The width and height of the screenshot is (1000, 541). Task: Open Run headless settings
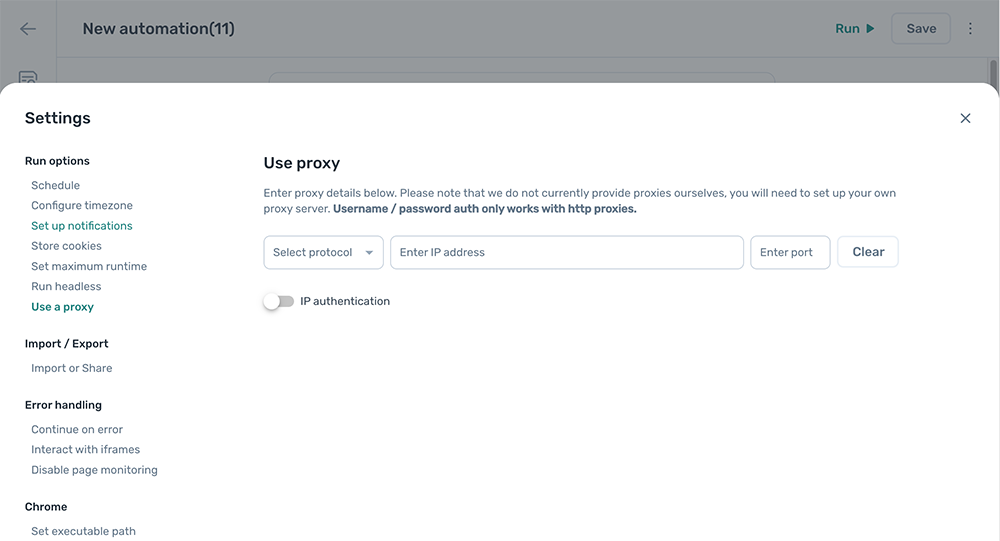[66, 286]
